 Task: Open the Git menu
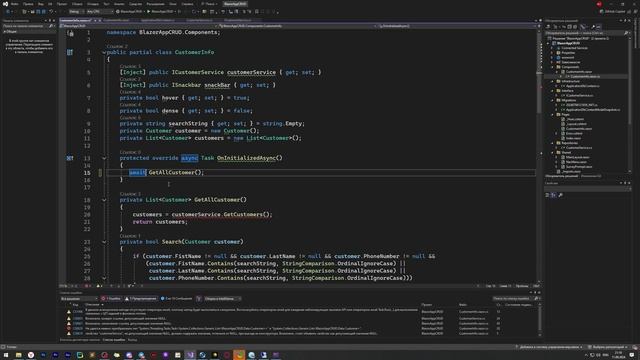coord(50,4)
